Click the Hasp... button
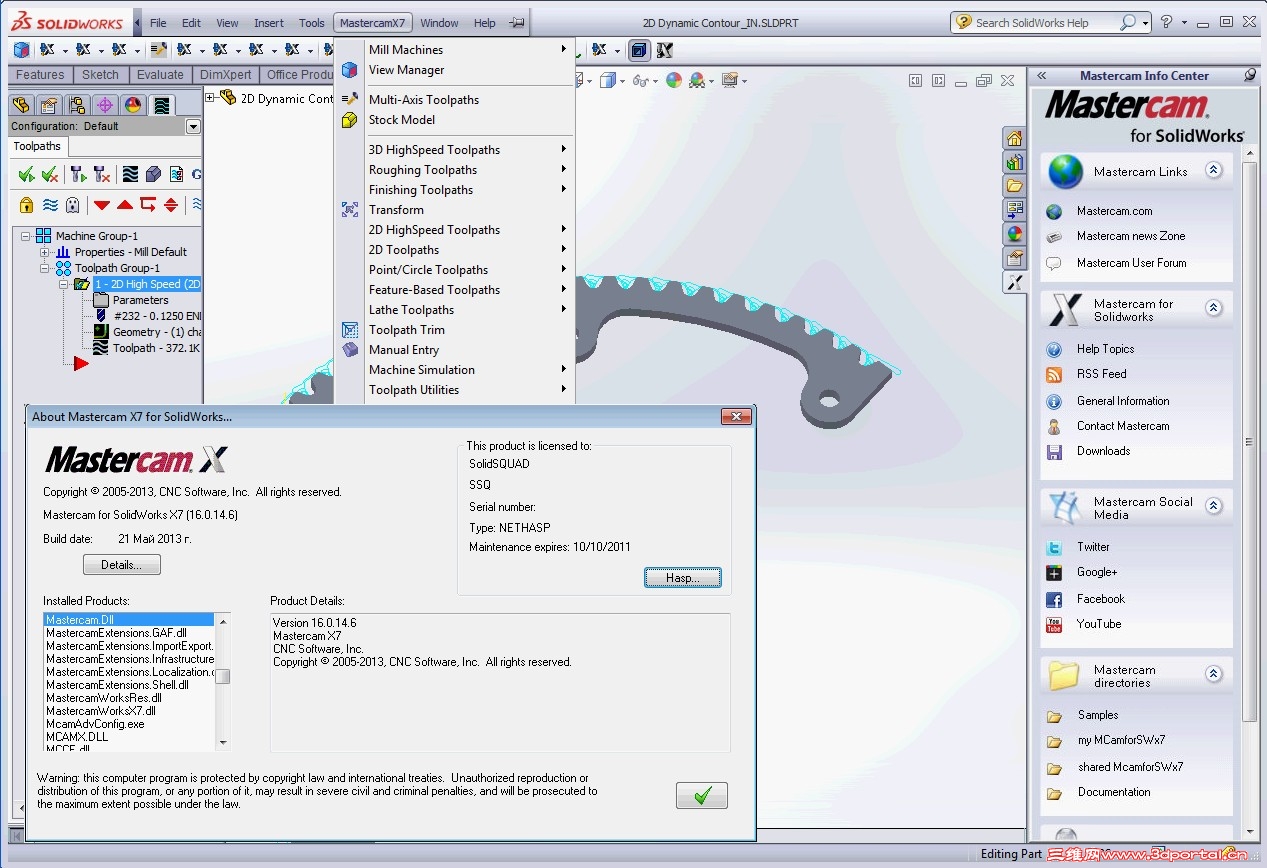 pyautogui.click(x=681, y=578)
